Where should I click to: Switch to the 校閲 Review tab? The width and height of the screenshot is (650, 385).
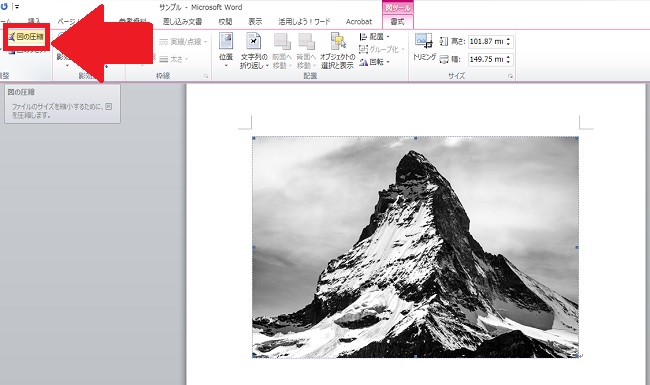pos(225,22)
